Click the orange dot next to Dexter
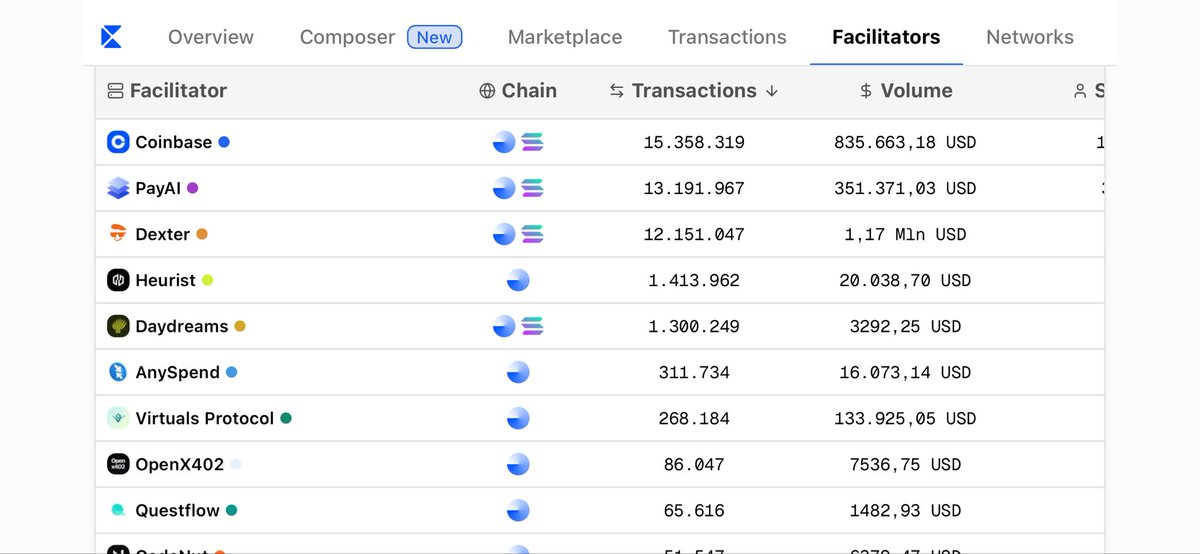Viewport: 1200px width, 554px height. tap(202, 234)
